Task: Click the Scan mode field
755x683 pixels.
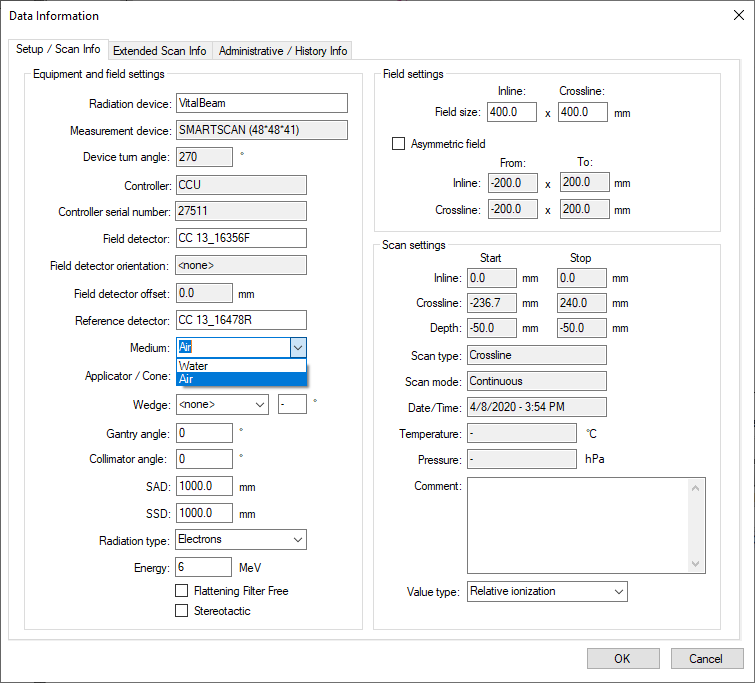Action: [x=537, y=381]
